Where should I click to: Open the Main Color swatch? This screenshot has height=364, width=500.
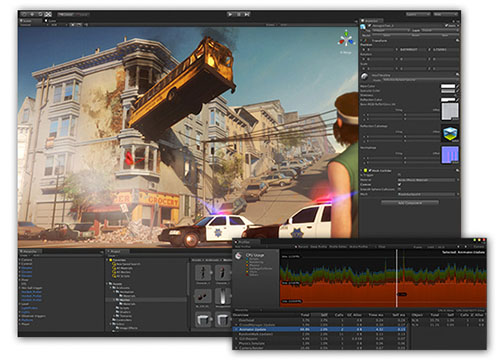(448, 86)
